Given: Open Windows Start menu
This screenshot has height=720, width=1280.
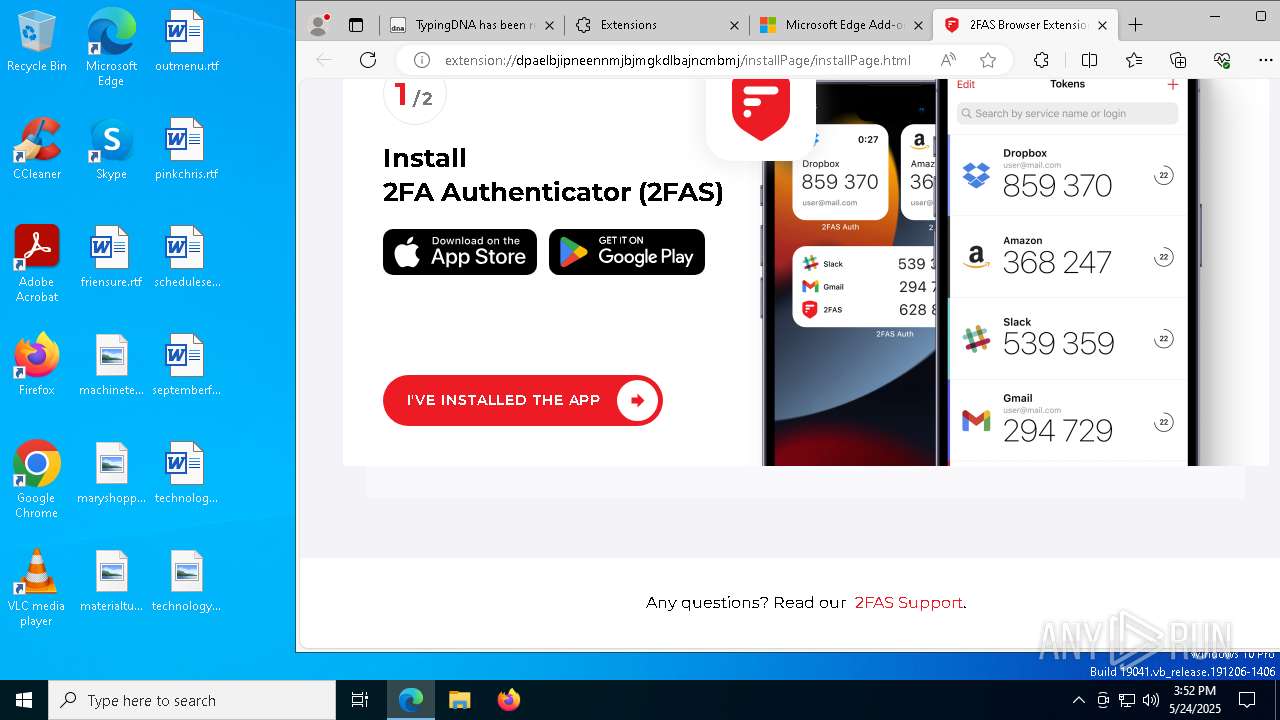Looking at the screenshot, I should (x=24, y=700).
